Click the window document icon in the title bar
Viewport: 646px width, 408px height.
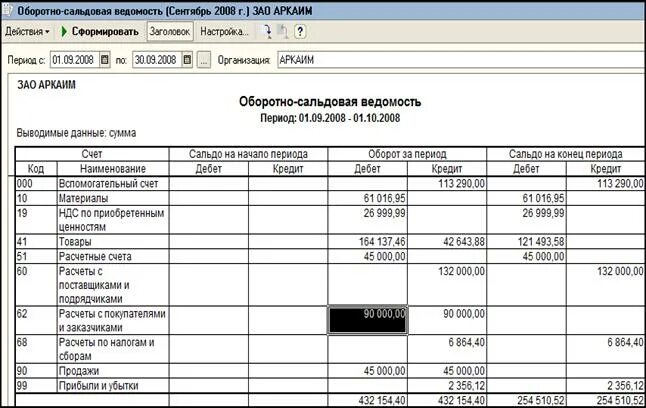point(7,10)
